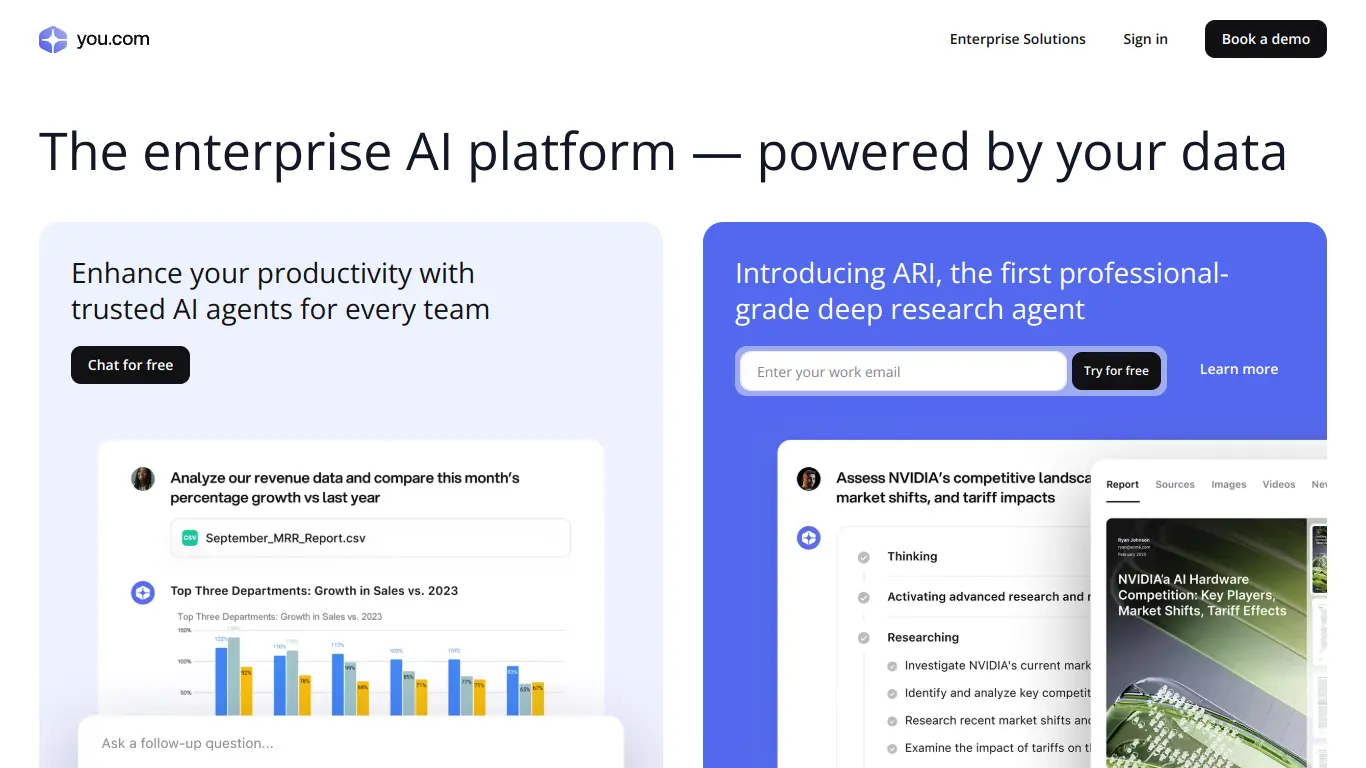
Task: Click 'Enhance your productivity' heading text
Action: tap(280, 291)
